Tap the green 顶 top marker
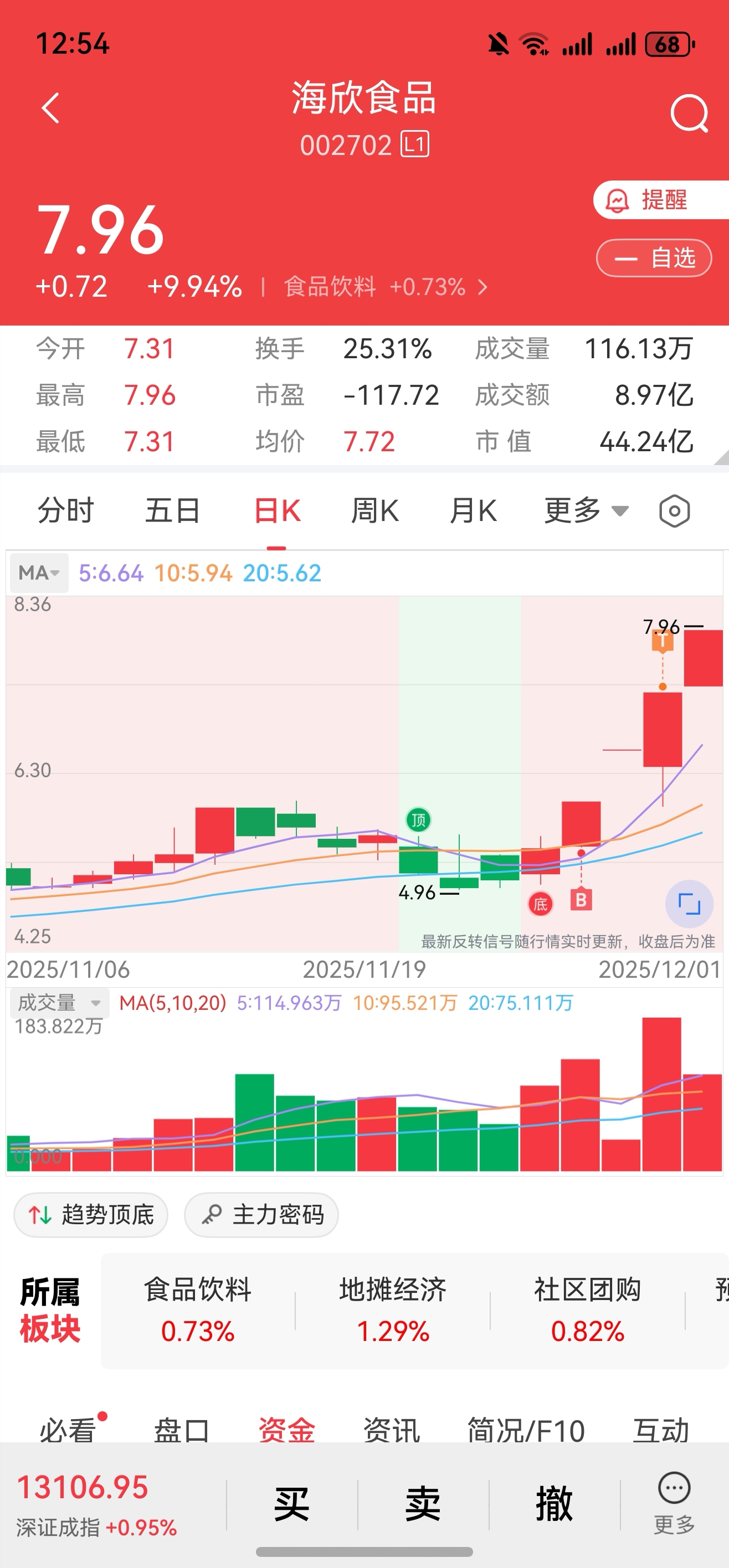729x1568 pixels. (418, 820)
